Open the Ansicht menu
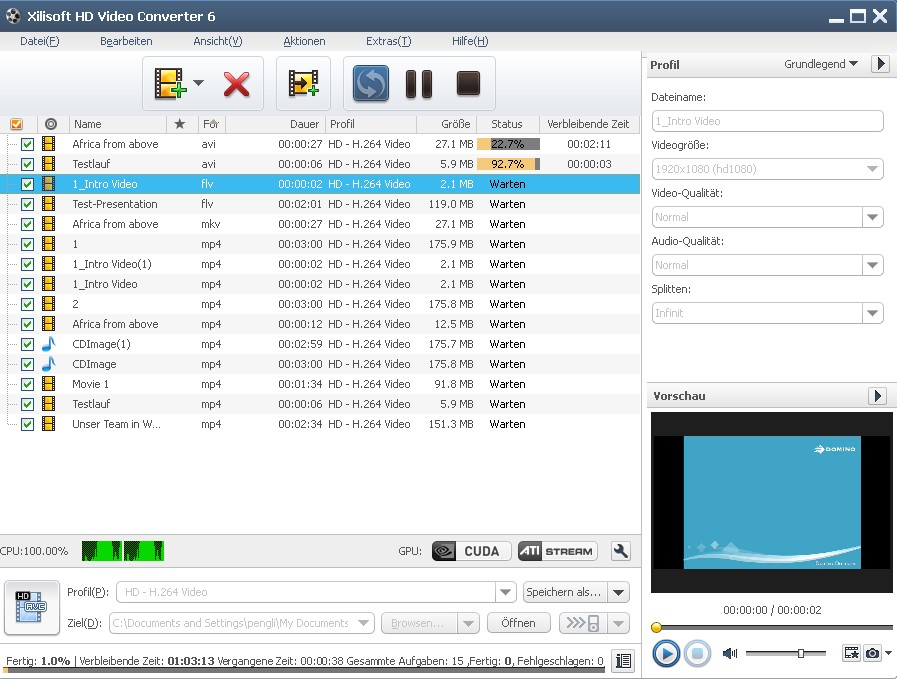The width and height of the screenshot is (897, 679). click(218, 41)
